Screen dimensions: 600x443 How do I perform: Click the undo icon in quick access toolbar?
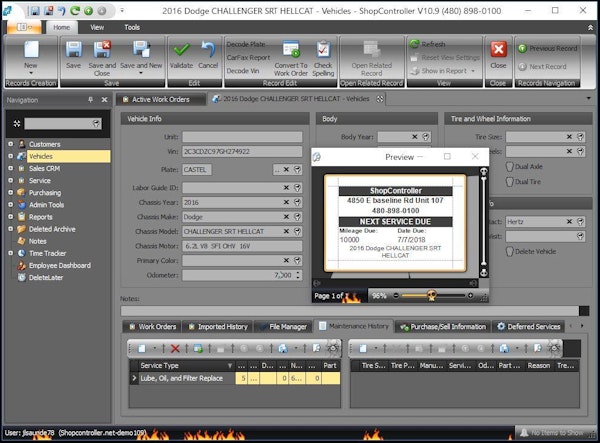pyautogui.click(x=62, y=11)
